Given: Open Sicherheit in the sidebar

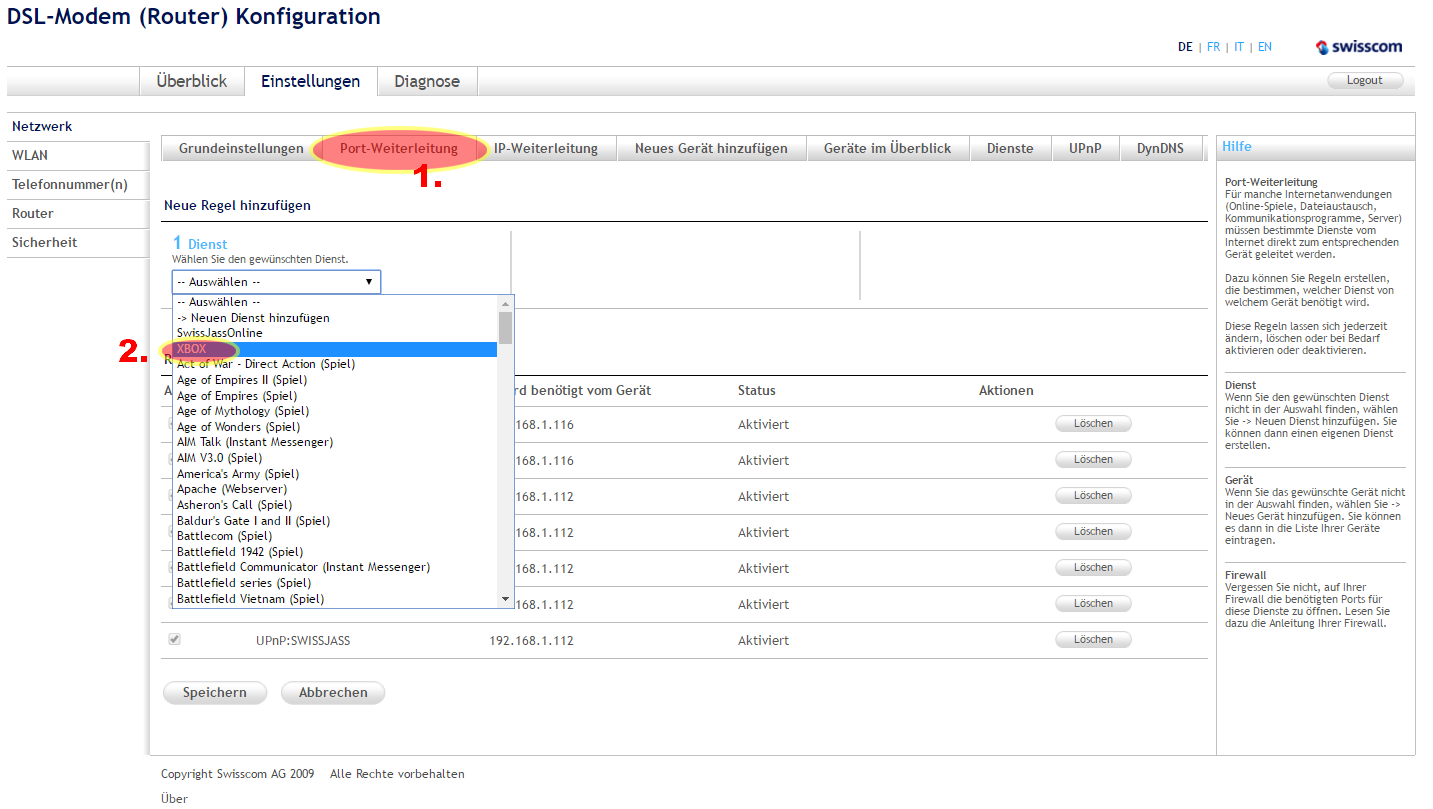Looking at the screenshot, I should pos(44,242).
